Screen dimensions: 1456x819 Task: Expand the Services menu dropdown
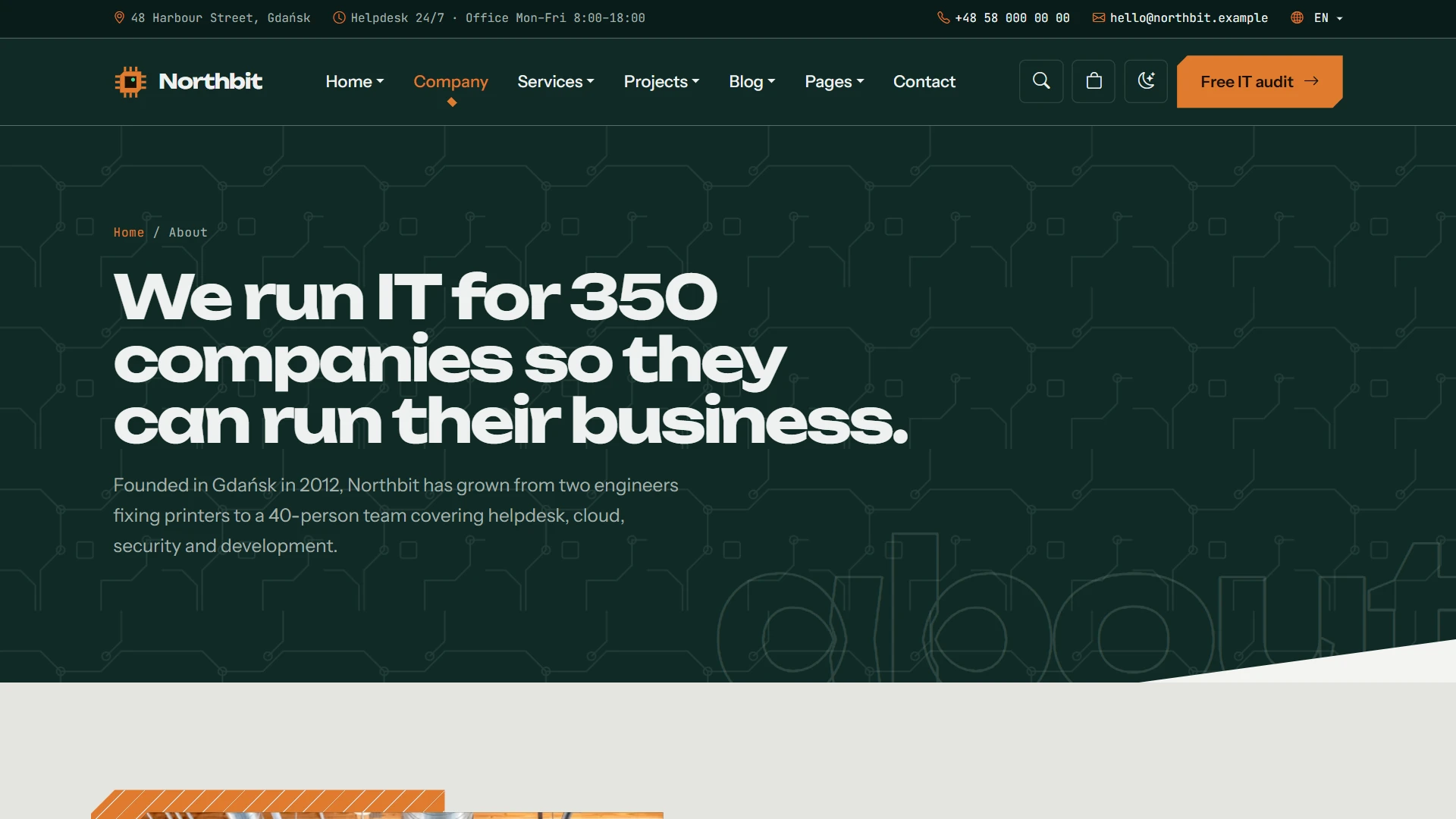click(x=556, y=81)
